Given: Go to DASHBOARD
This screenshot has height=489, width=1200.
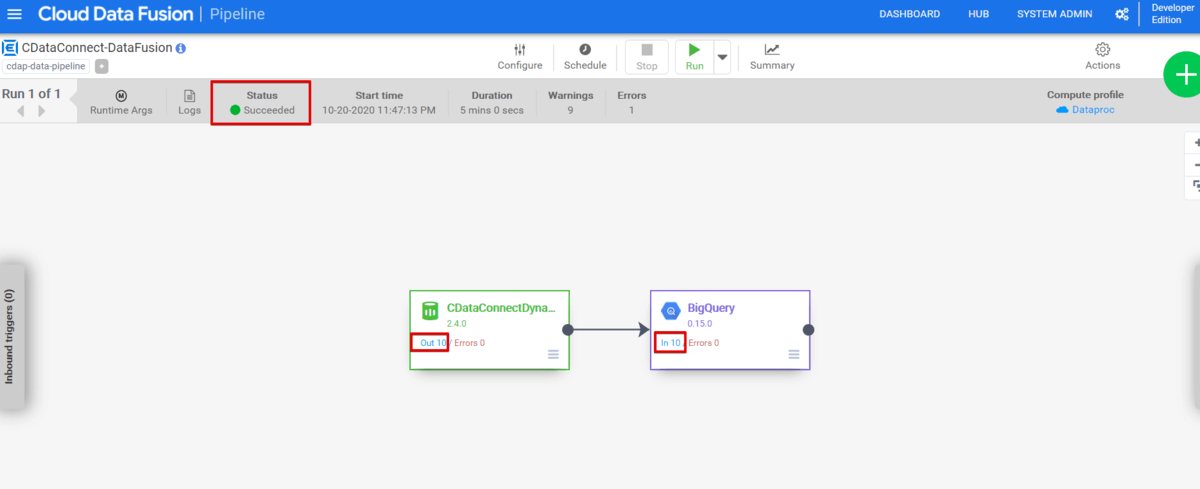Looking at the screenshot, I should point(909,14).
